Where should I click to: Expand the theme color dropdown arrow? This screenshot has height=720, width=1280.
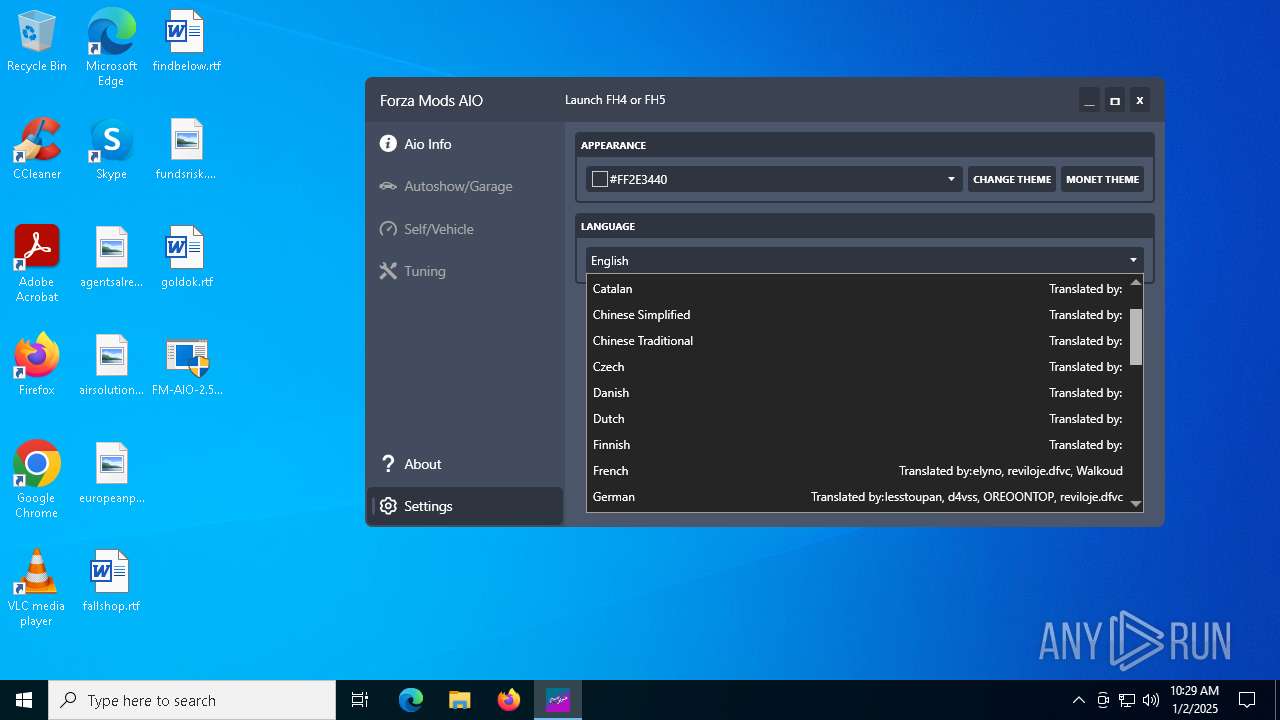coord(951,180)
